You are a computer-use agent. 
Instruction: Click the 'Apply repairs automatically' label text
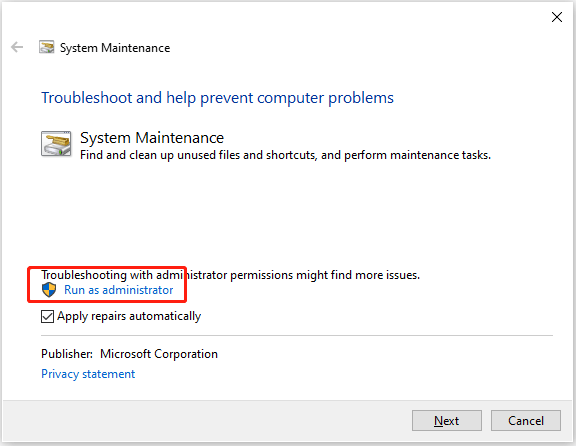(129, 316)
